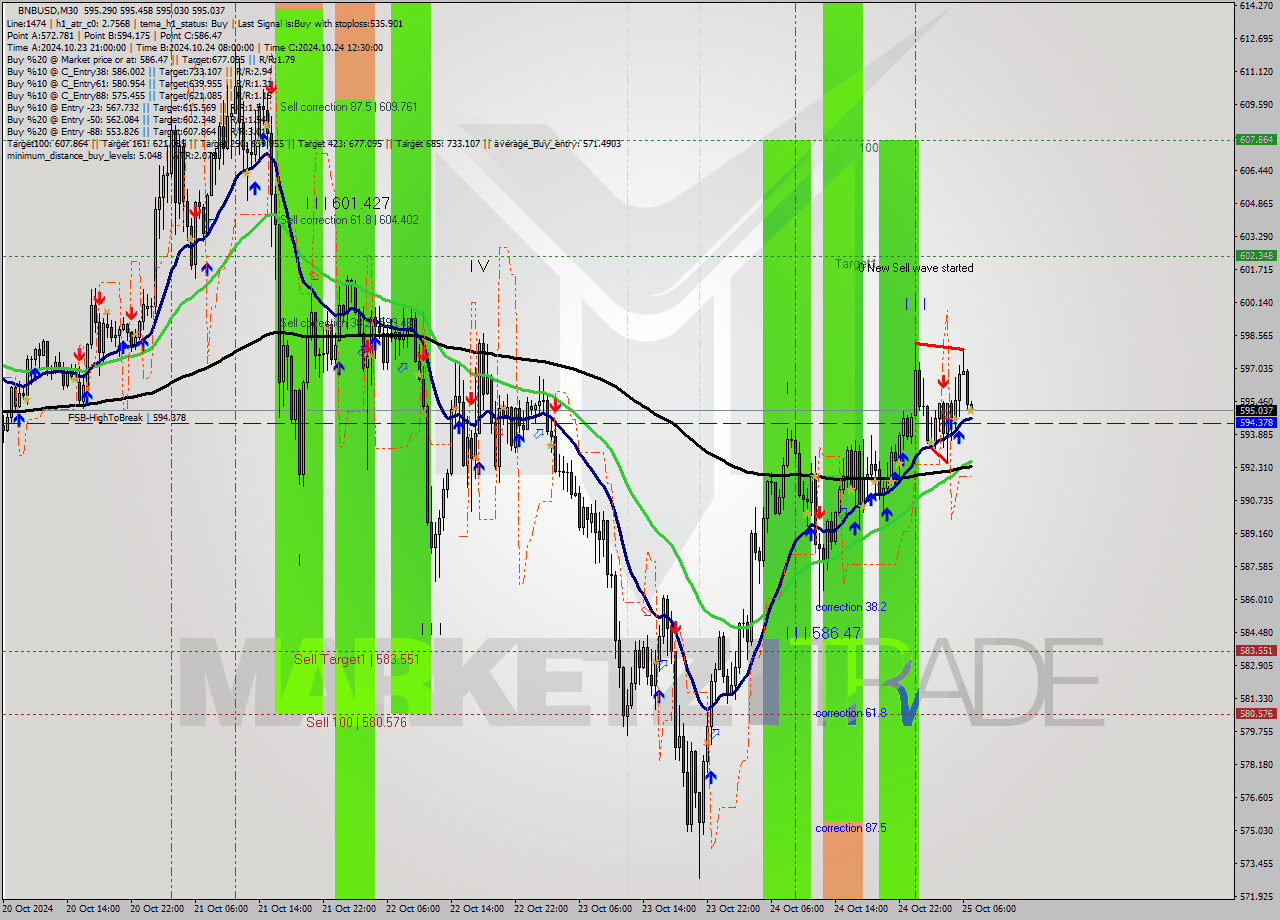The height and width of the screenshot is (920, 1280).
Task: Click the '21 Oct 22:00' time axis label
Action: (348, 909)
